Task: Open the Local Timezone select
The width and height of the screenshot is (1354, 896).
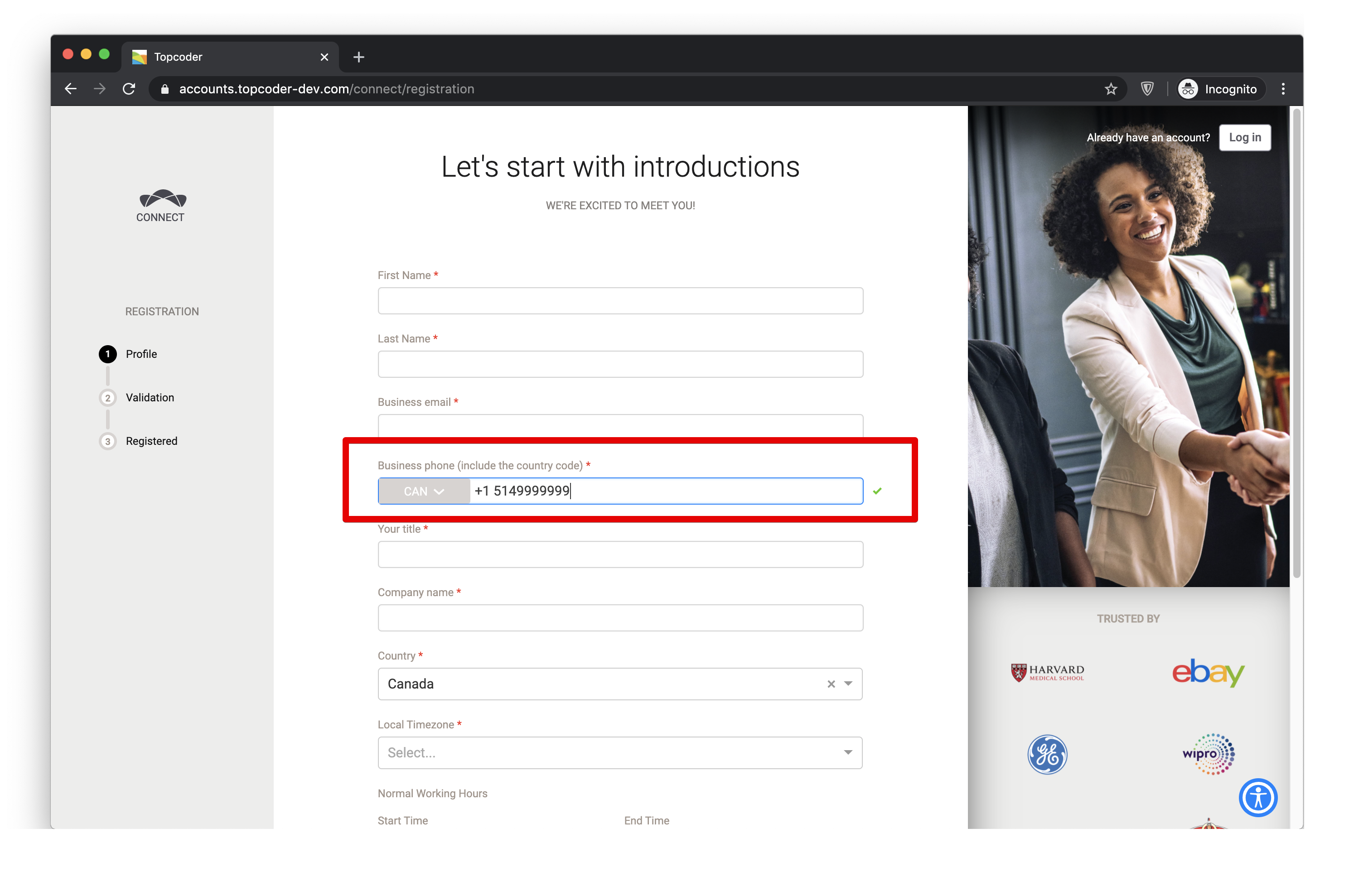Action: pyautogui.click(x=619, y=752)
